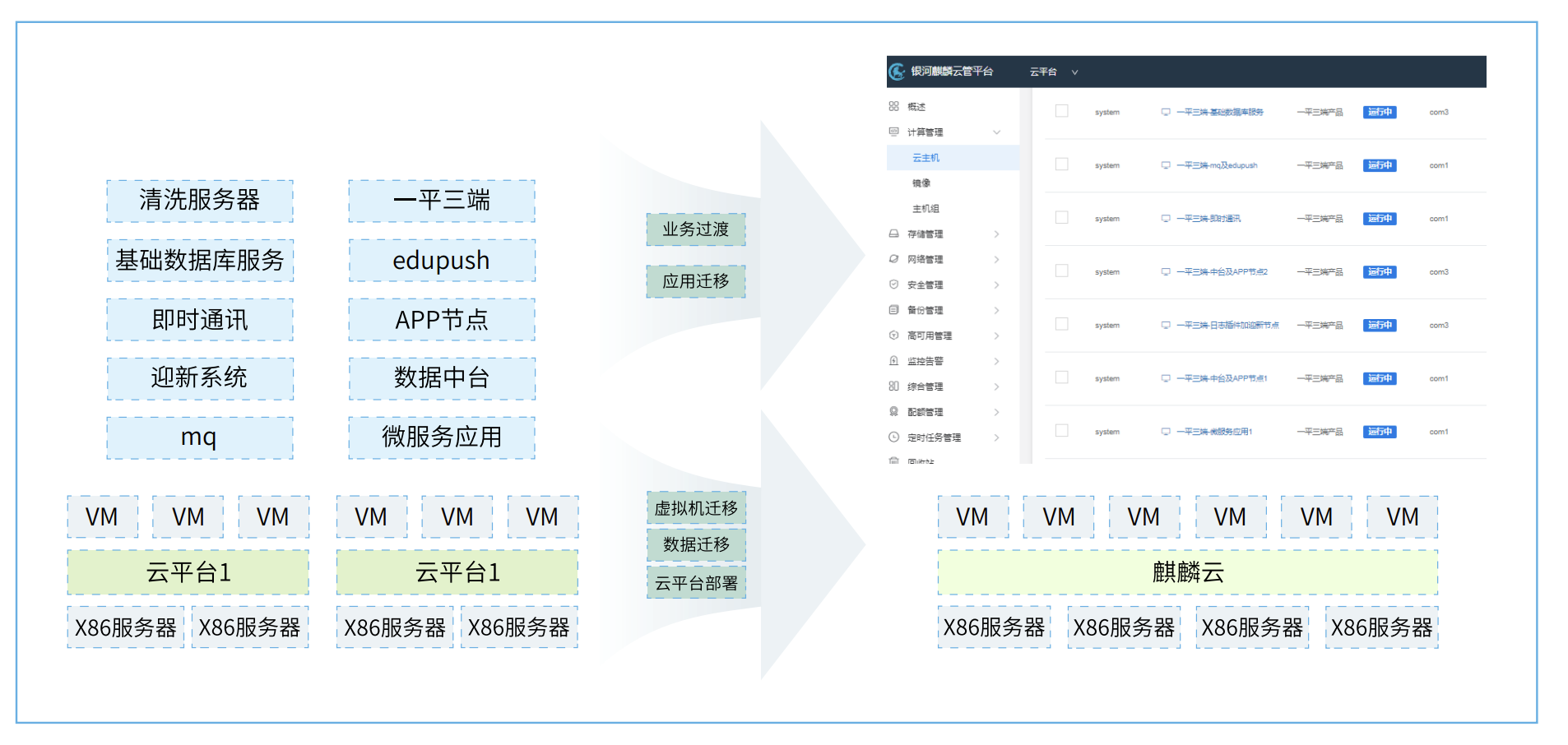
Task: Expand the 存储管理 chevron
Action: (997, 234)
